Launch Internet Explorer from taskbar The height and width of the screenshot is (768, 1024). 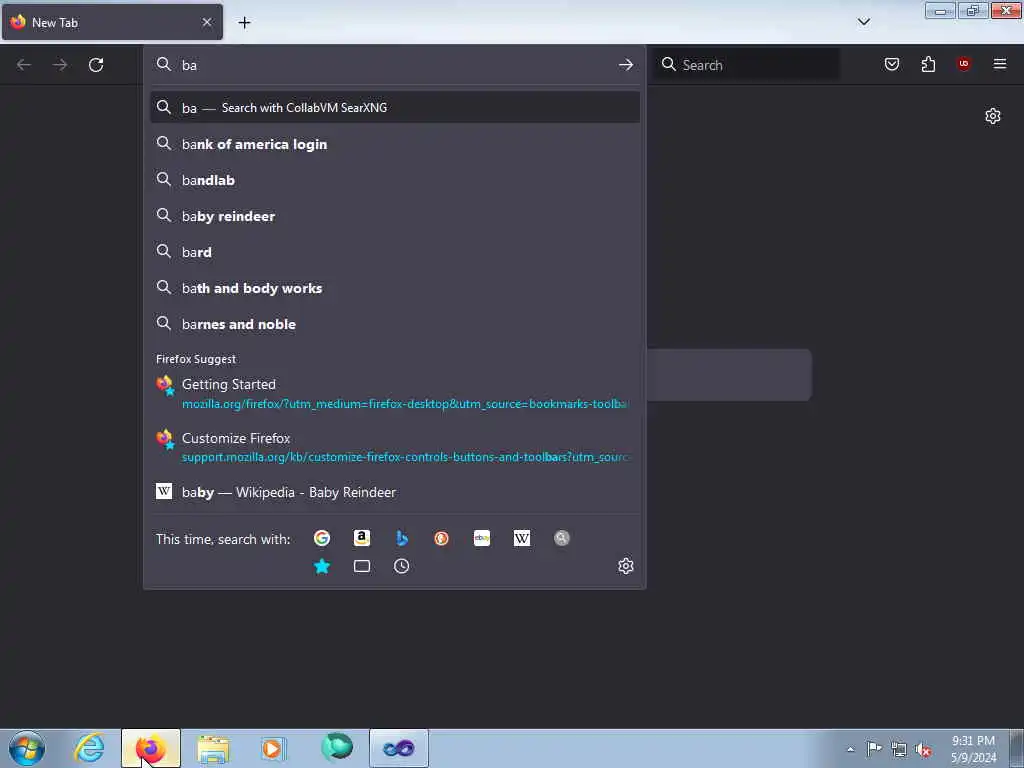(x=89, y=748)
